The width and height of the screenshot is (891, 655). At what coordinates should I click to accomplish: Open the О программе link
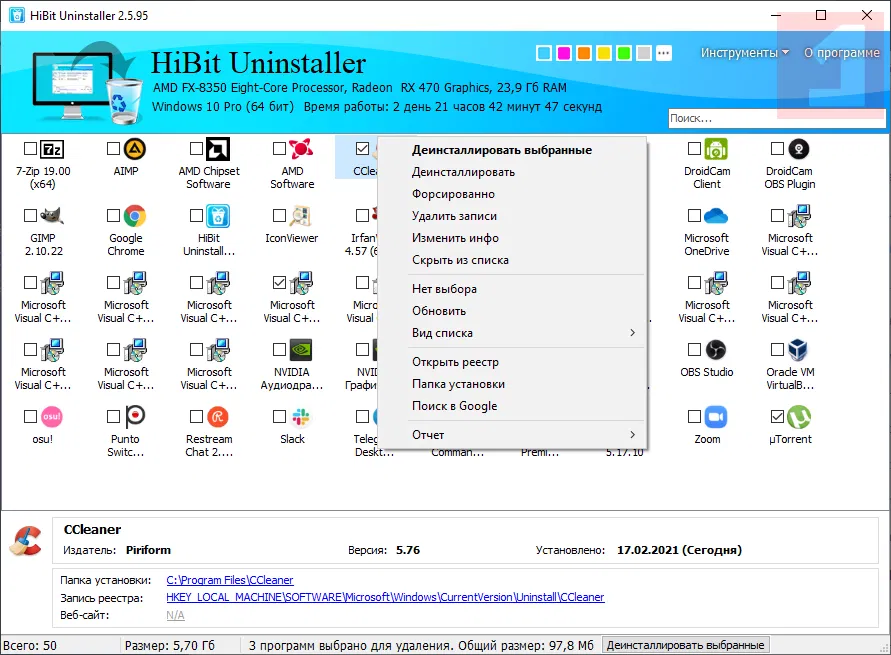point(842,53)
